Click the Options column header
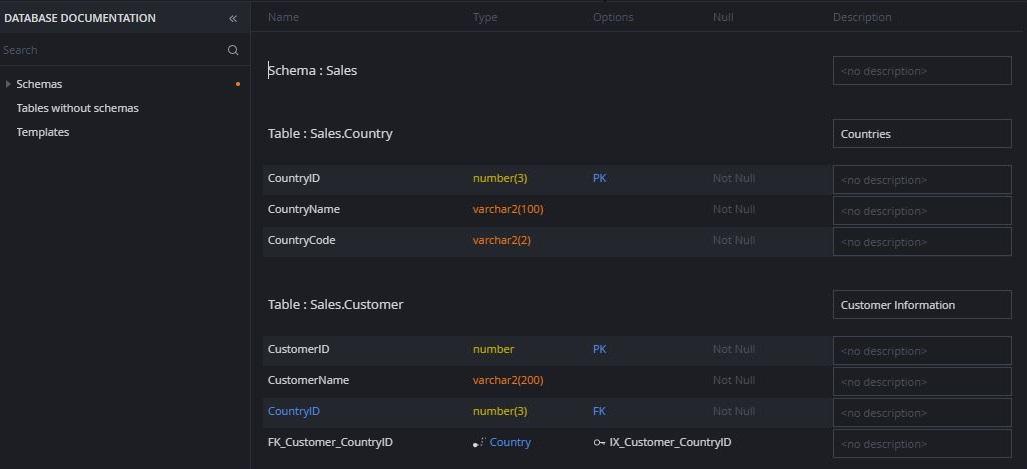The width and height of the screenshot is (1027, 469). coord(613,17)
